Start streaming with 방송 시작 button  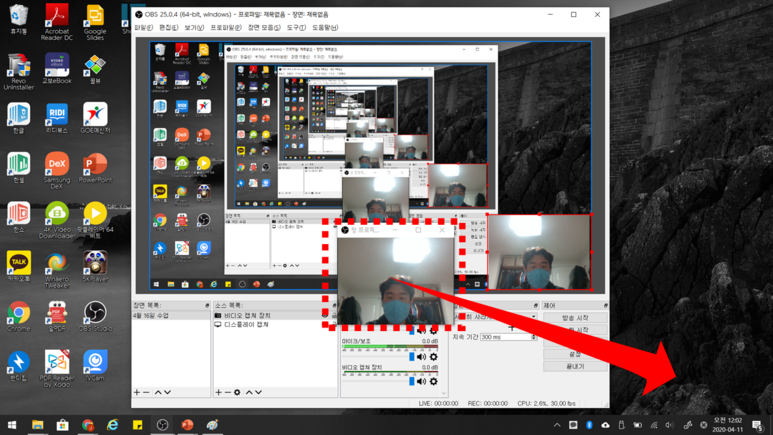coord(575,318)
